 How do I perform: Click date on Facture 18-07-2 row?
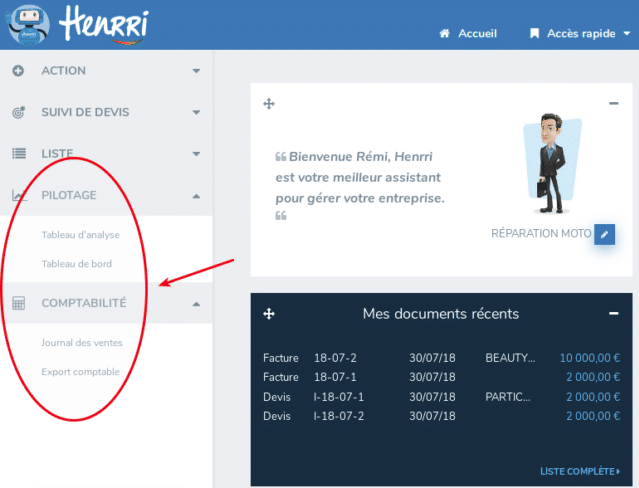point(432,358)
